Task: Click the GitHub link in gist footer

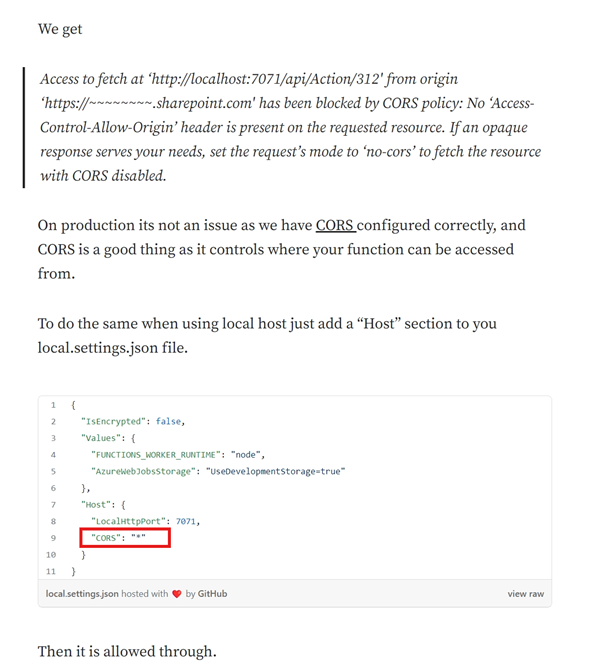Action: coord(212,594)
